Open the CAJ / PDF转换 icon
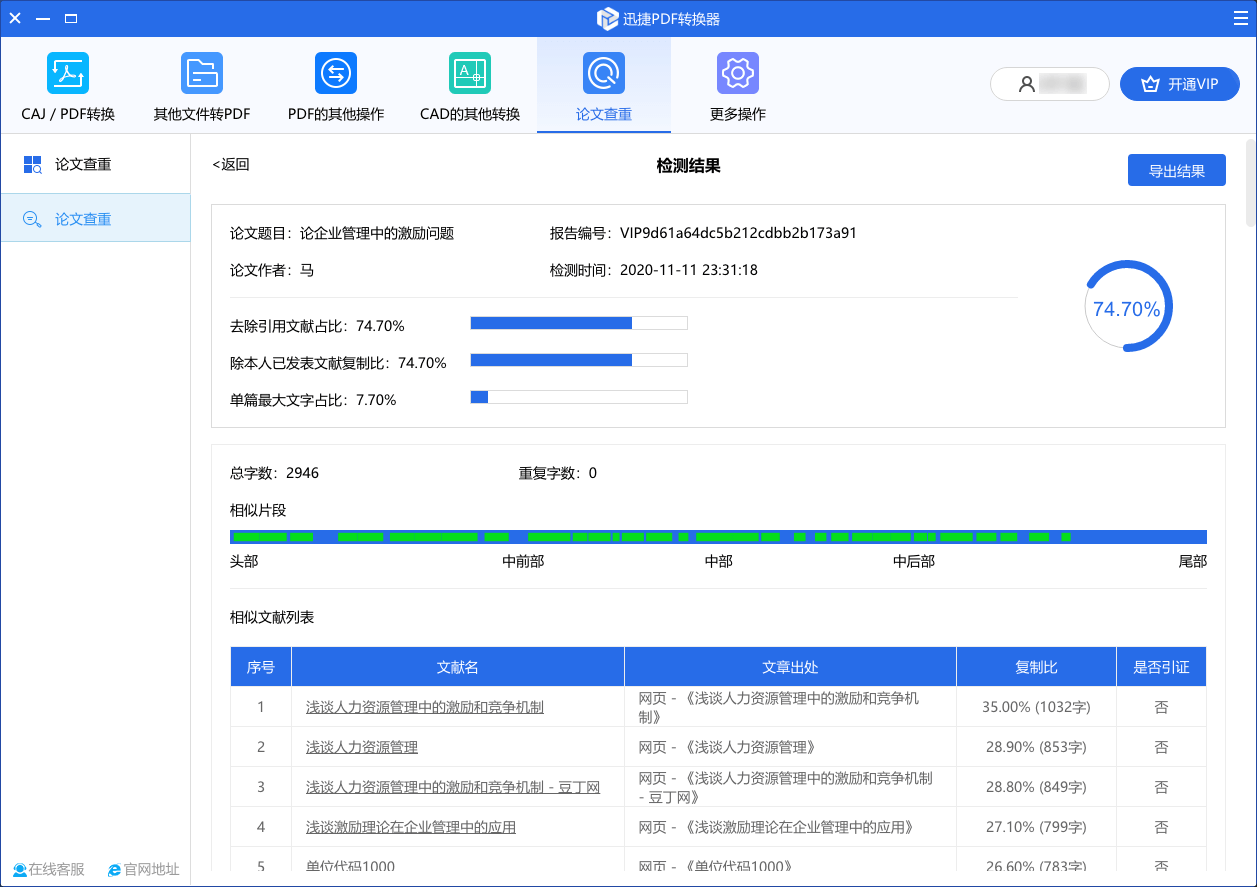 (68, 73)
